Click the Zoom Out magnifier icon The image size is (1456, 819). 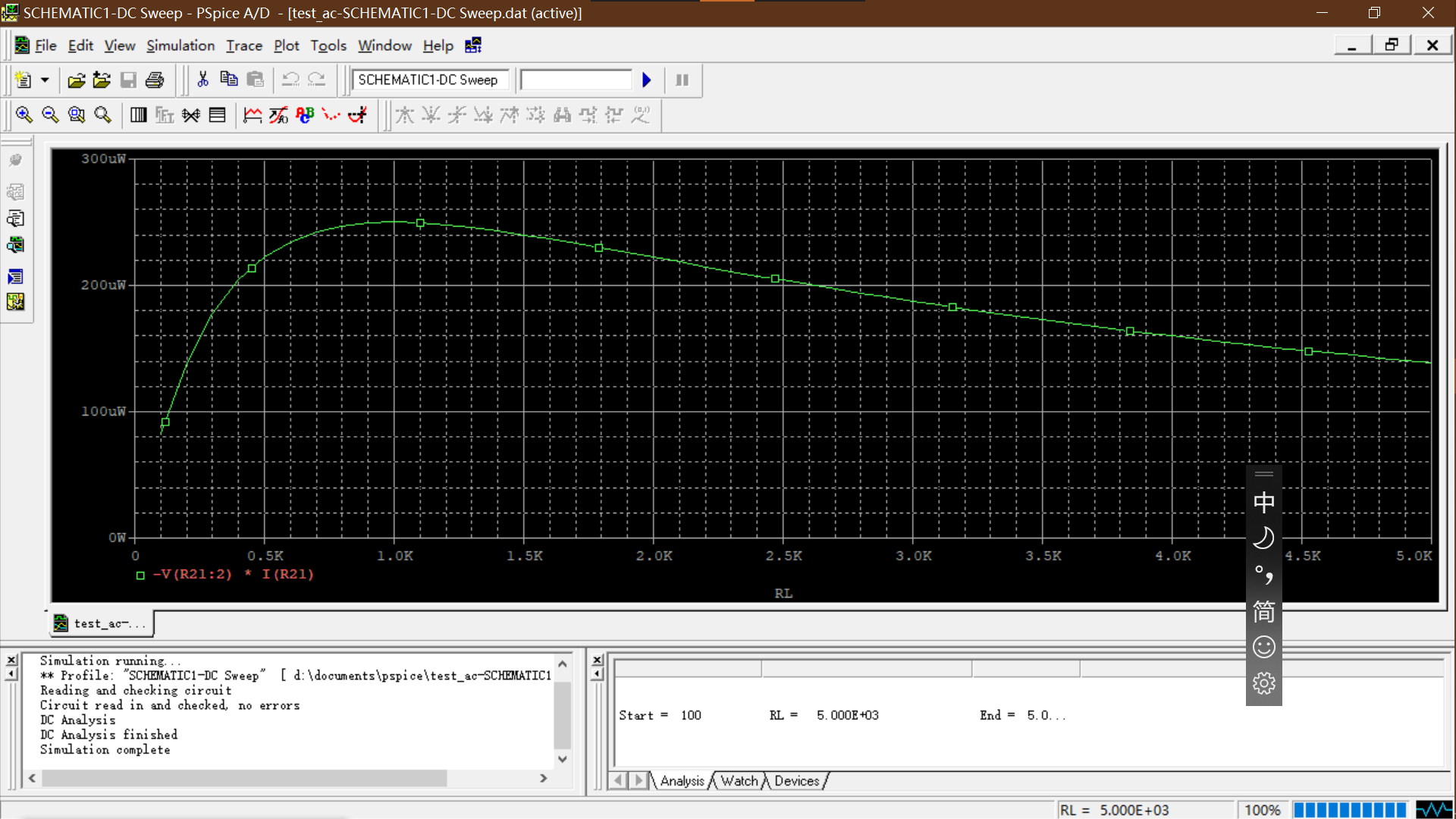click(50, 115)
